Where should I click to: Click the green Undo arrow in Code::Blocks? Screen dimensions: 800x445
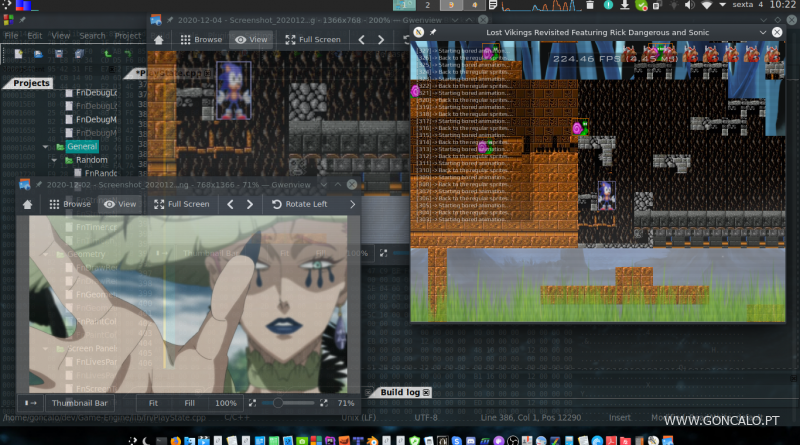click(x=107, y=54)
